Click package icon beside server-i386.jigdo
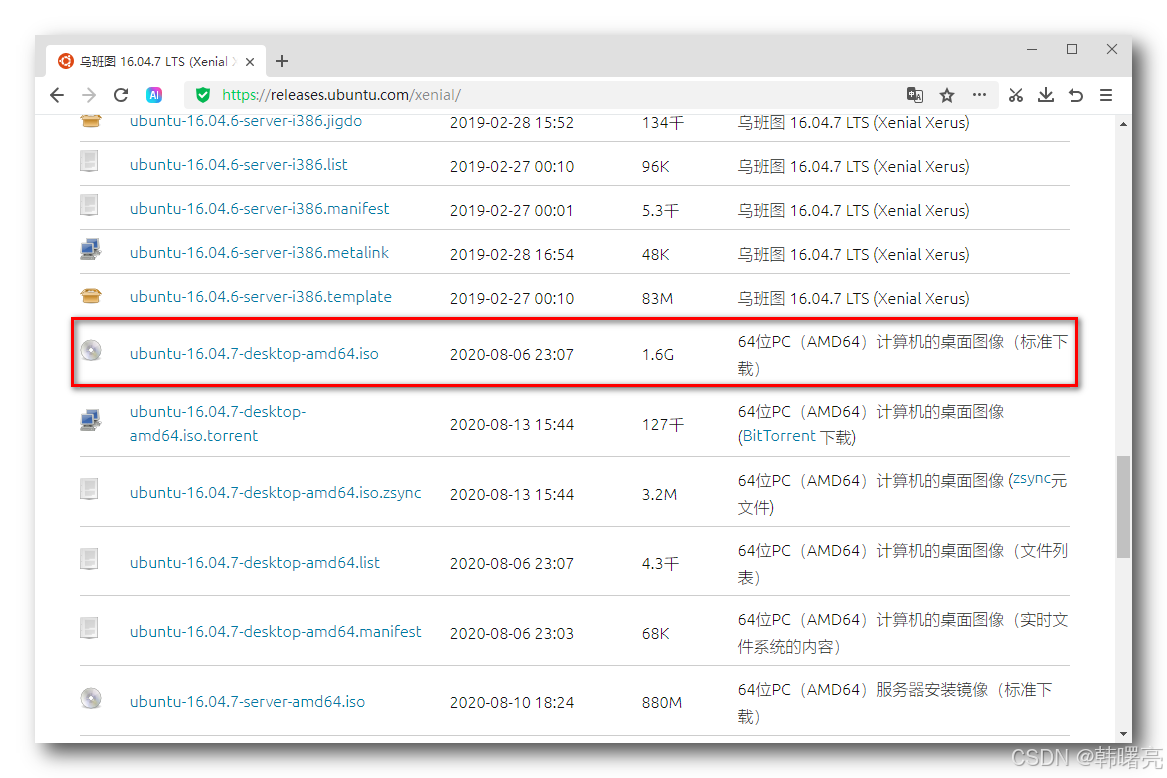 [91, 121]
